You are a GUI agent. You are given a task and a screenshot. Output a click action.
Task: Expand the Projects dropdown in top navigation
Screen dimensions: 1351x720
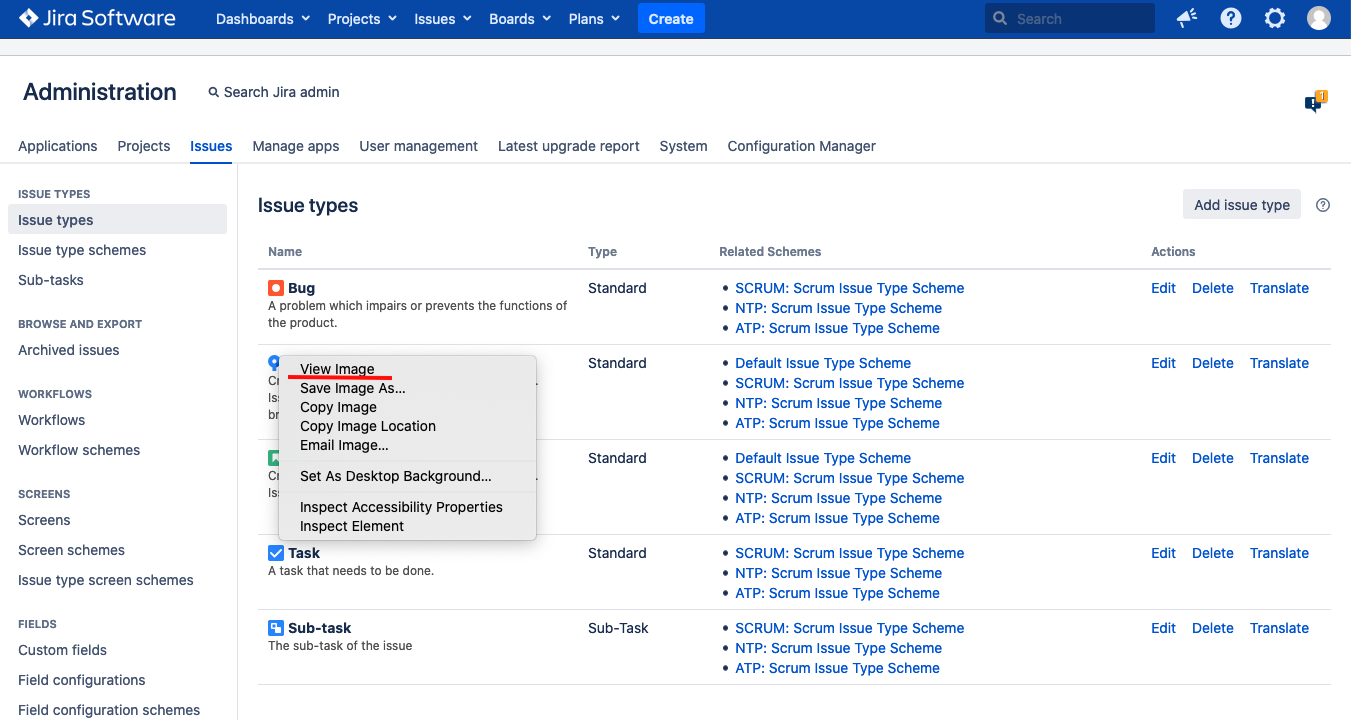coord(362,19)
